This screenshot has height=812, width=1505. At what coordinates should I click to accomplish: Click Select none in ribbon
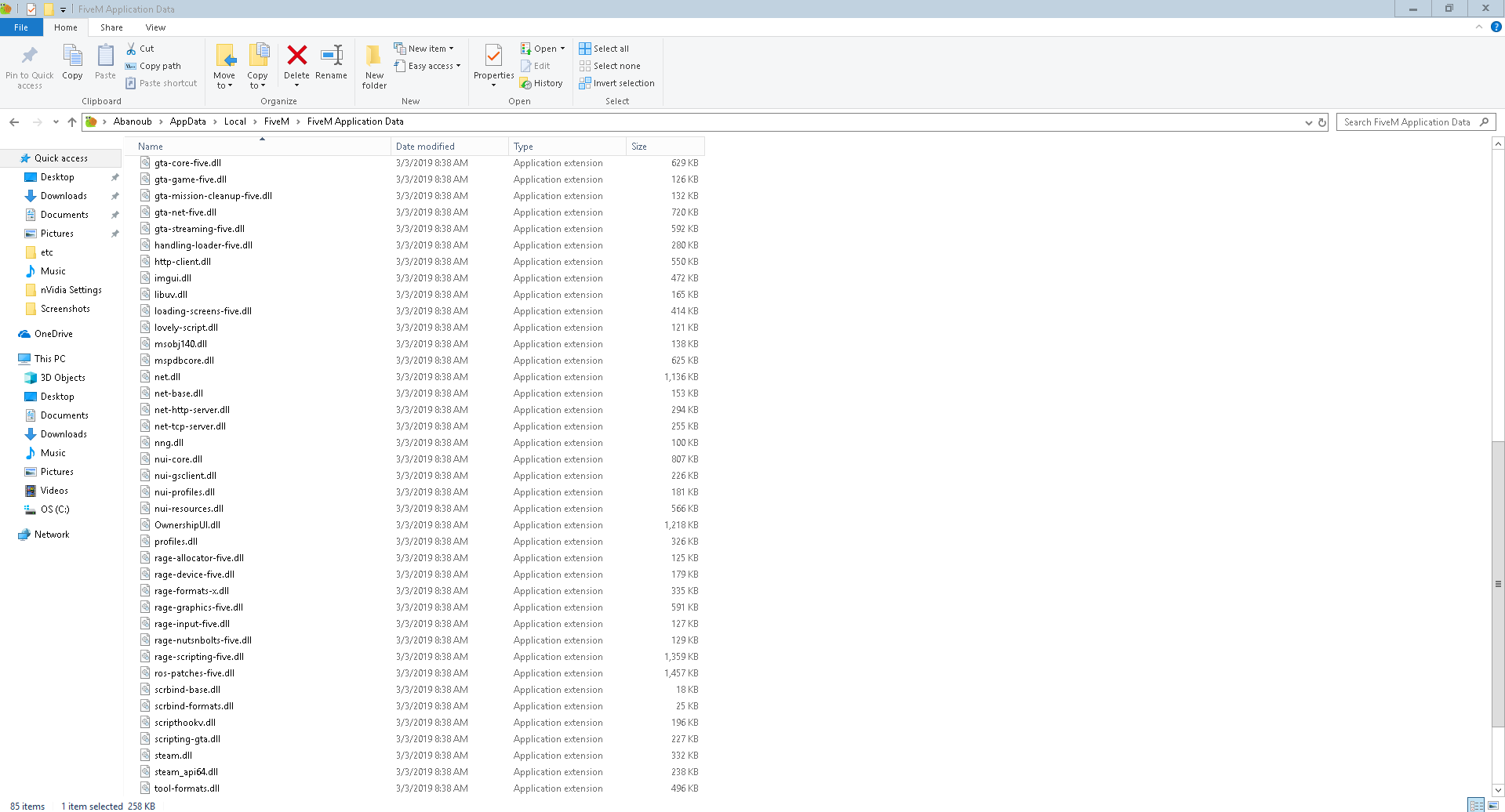(610, 66)
